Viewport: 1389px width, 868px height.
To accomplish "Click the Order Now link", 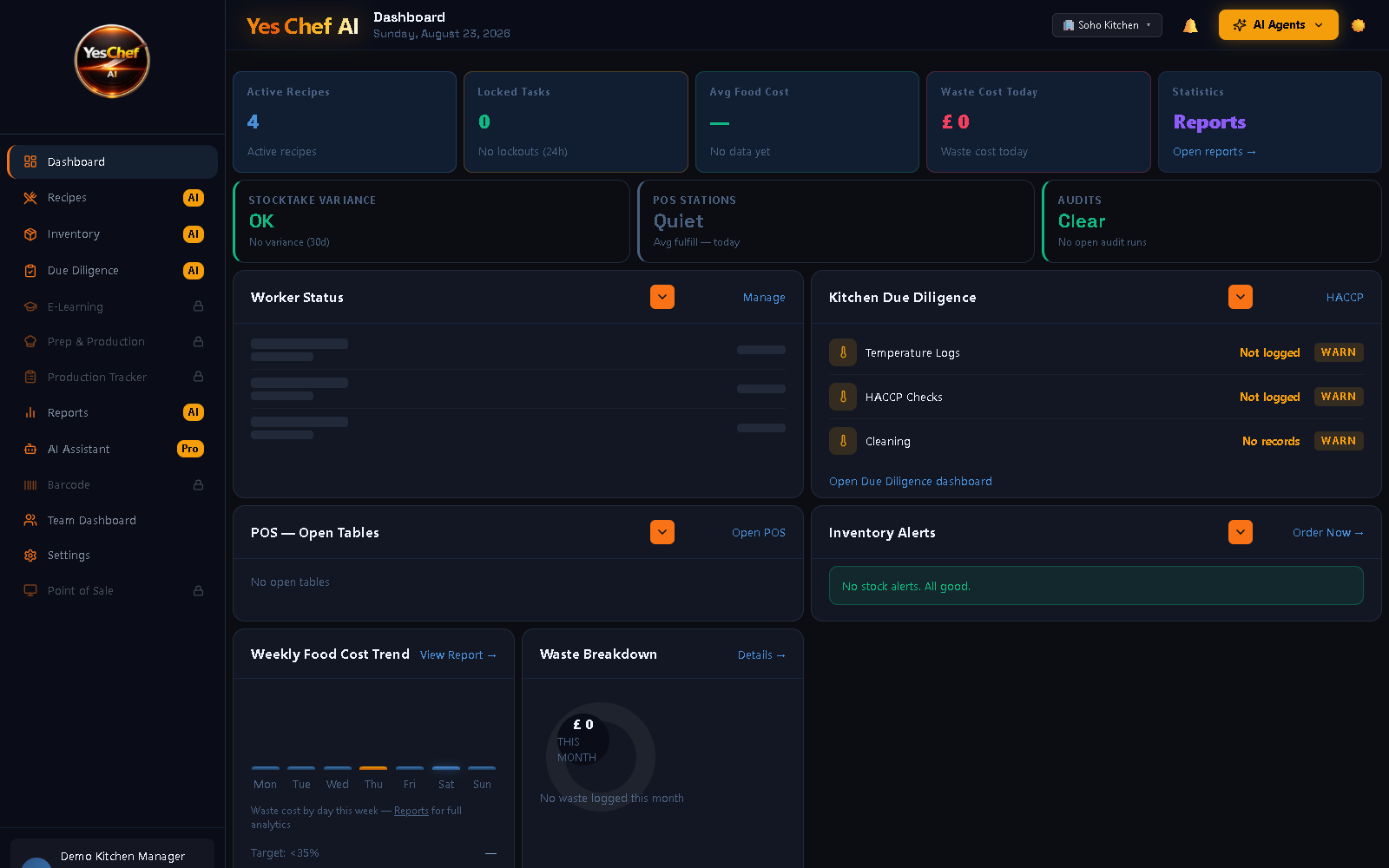I will tap(1327, 533).
